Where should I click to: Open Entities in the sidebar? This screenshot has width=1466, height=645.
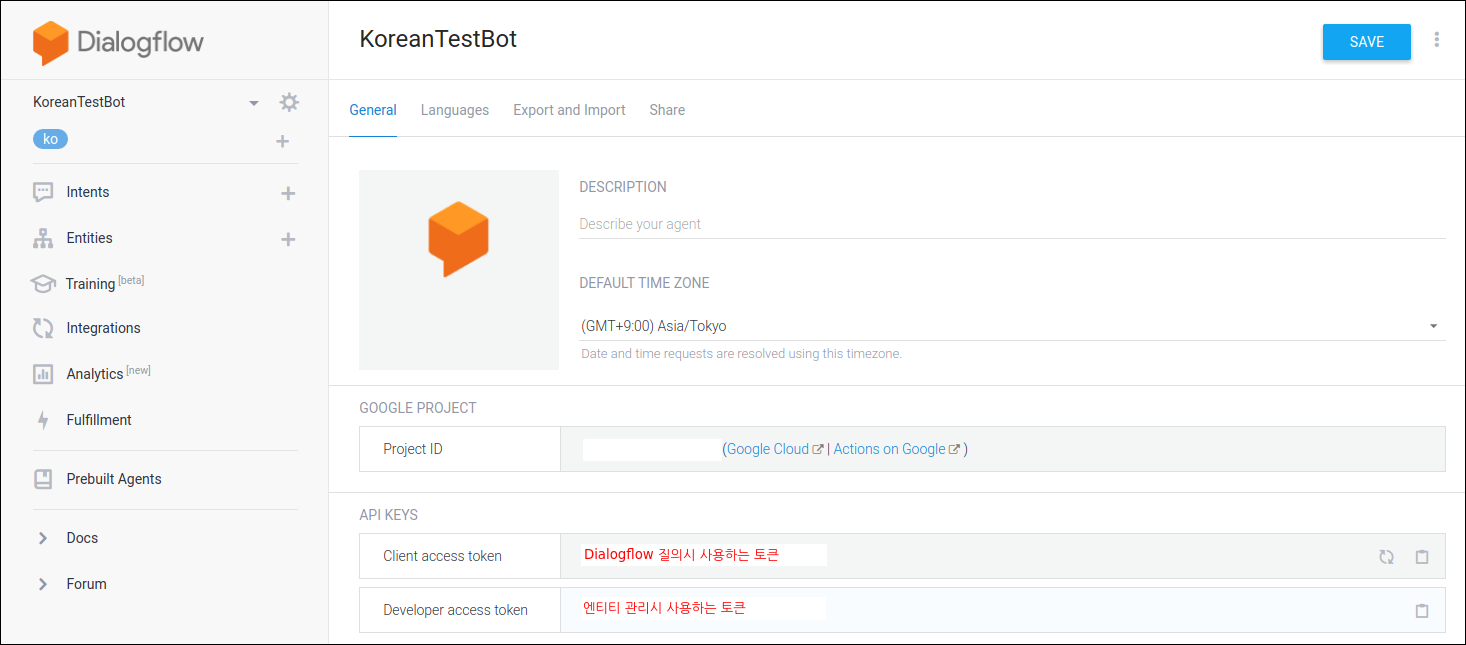coord(89,238)
